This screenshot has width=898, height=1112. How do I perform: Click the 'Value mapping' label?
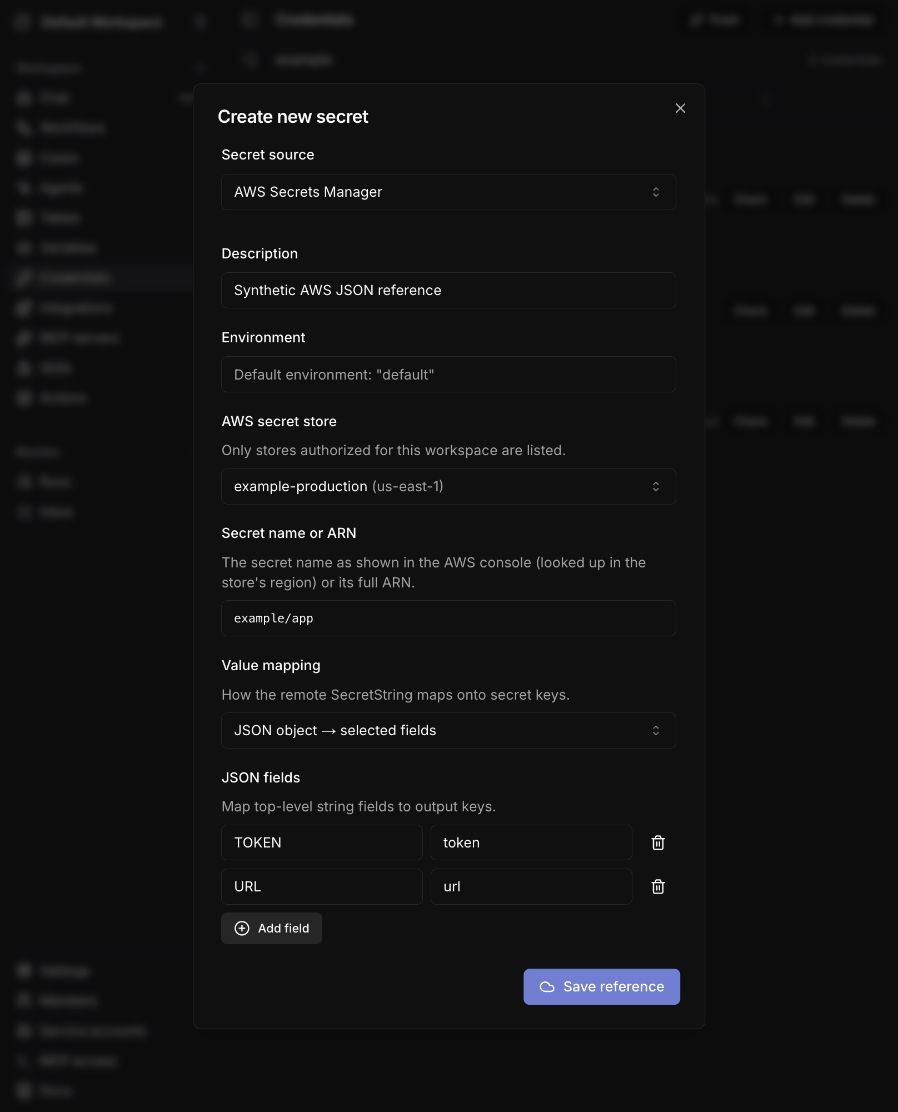pos(271,665)
